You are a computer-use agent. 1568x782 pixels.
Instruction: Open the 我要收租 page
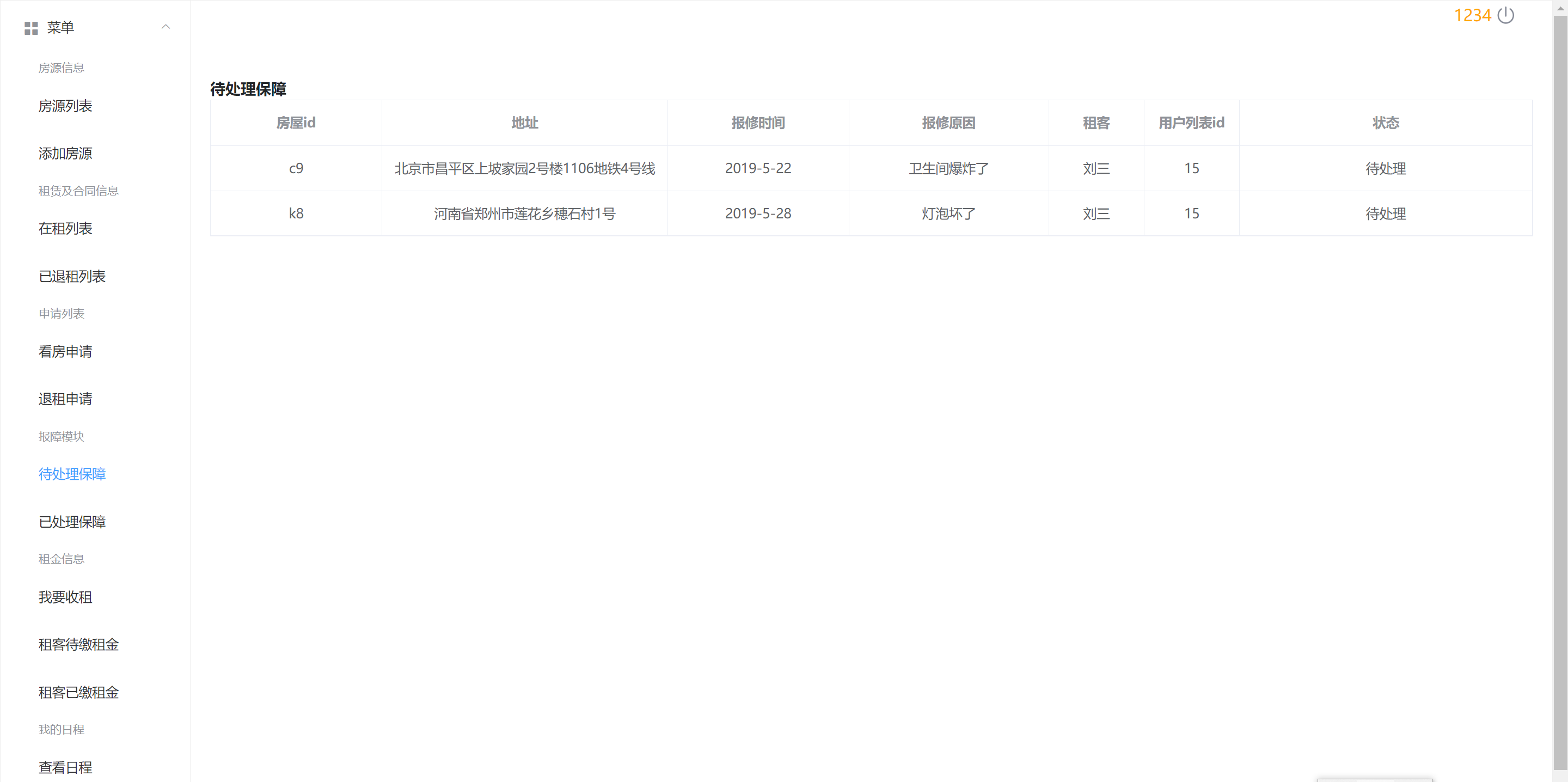(x=65, y=597)
